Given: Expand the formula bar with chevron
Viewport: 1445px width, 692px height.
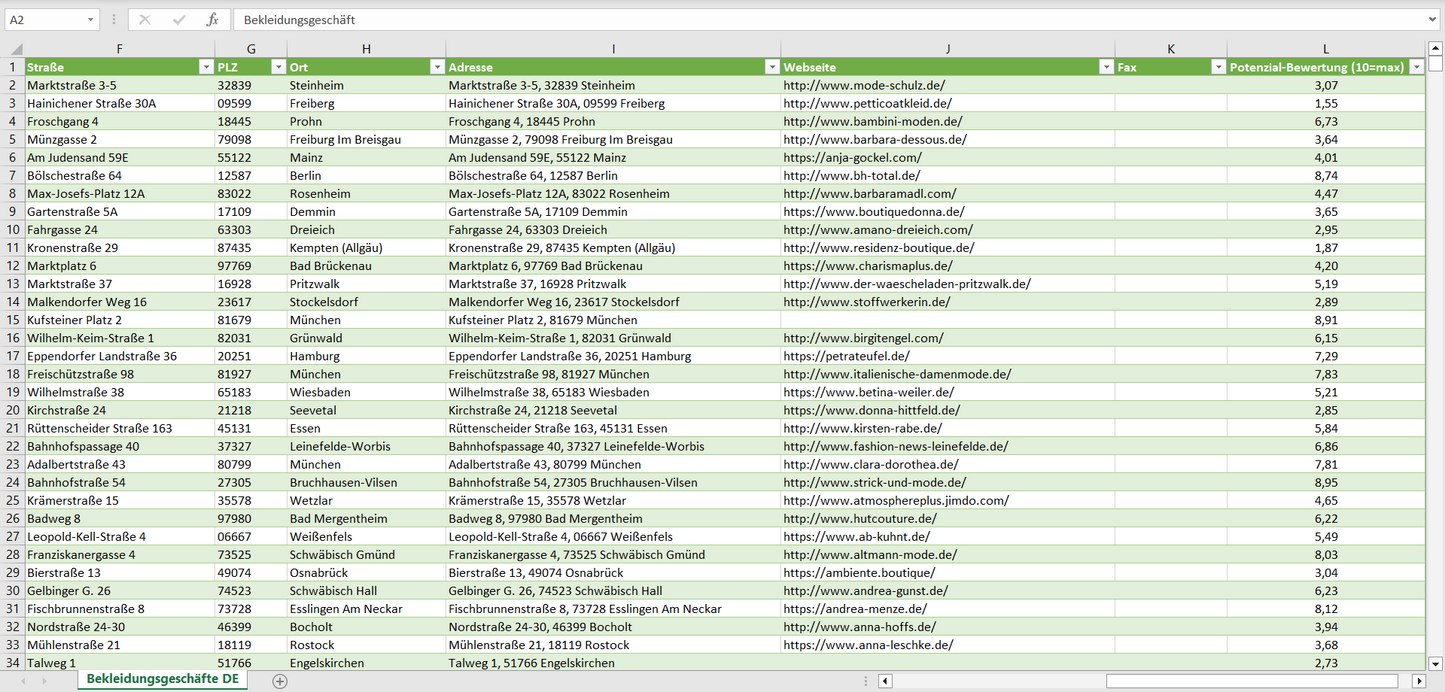Looking at the screenshot, I should 1433,20.
